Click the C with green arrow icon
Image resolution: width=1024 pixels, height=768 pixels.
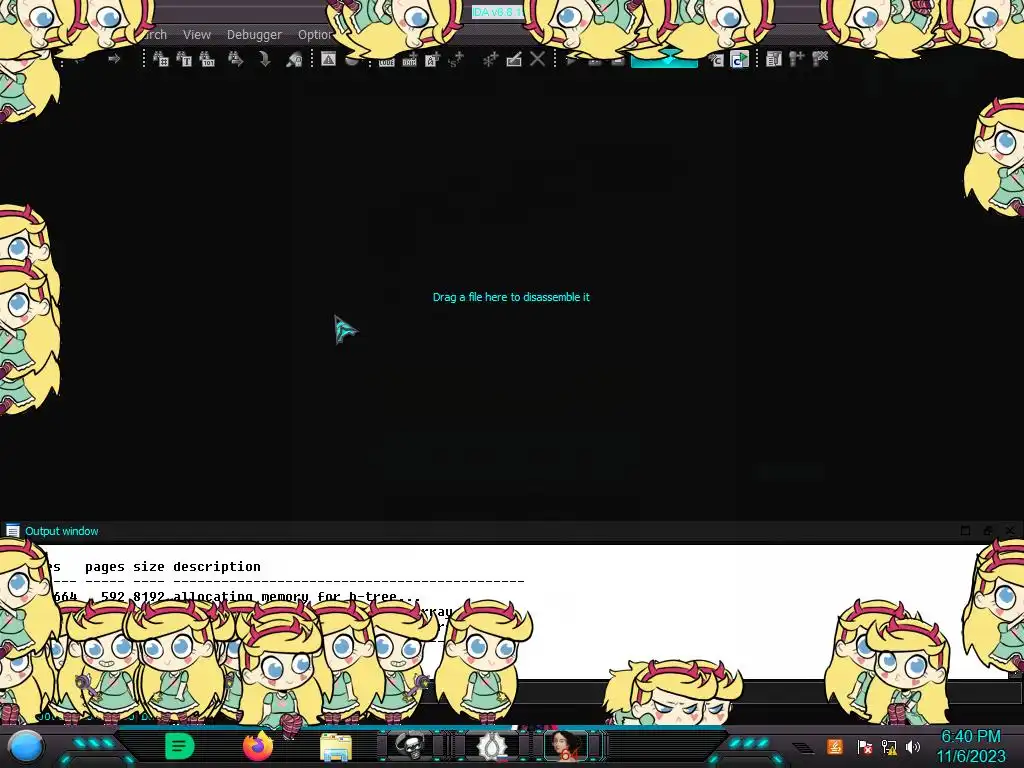pos(739,60)
